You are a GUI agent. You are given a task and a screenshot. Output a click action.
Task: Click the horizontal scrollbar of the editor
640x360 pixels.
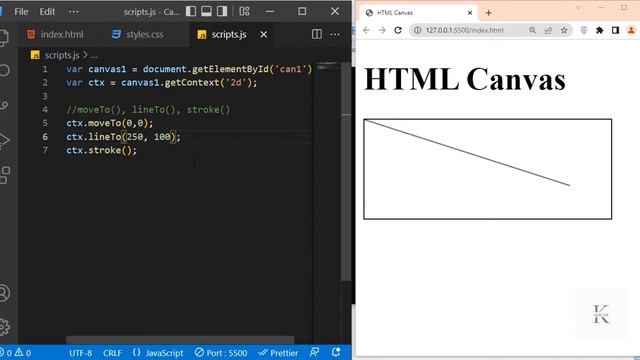(x=180, y=340)
